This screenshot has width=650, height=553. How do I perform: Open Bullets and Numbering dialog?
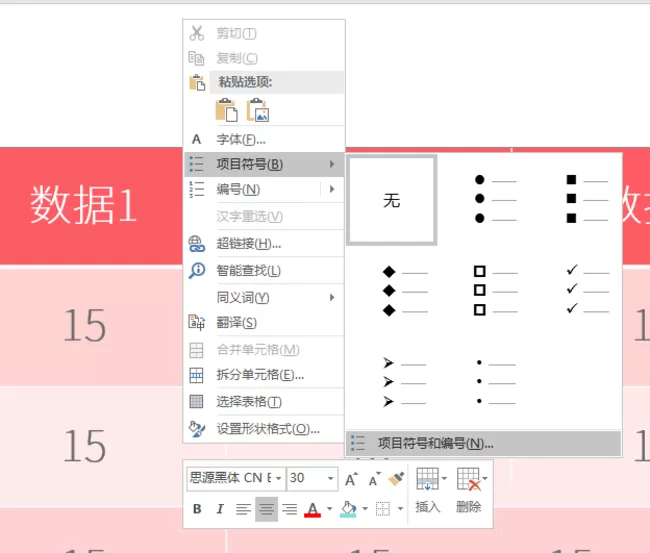[x=483, y=443]
